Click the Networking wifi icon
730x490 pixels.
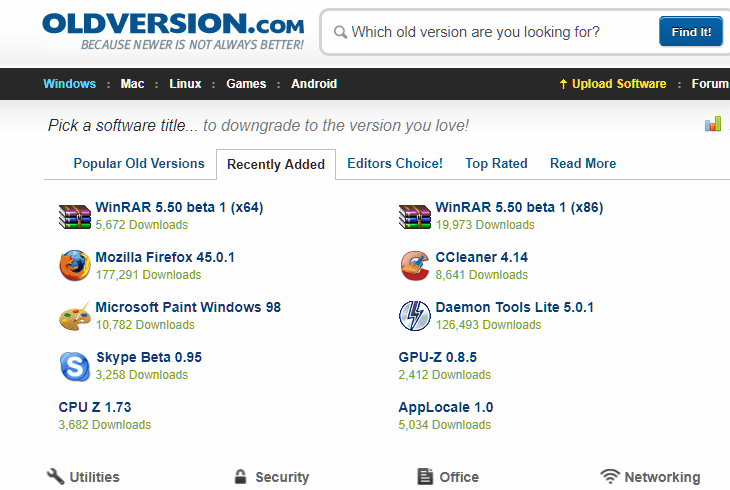click(x=610, y=476)
